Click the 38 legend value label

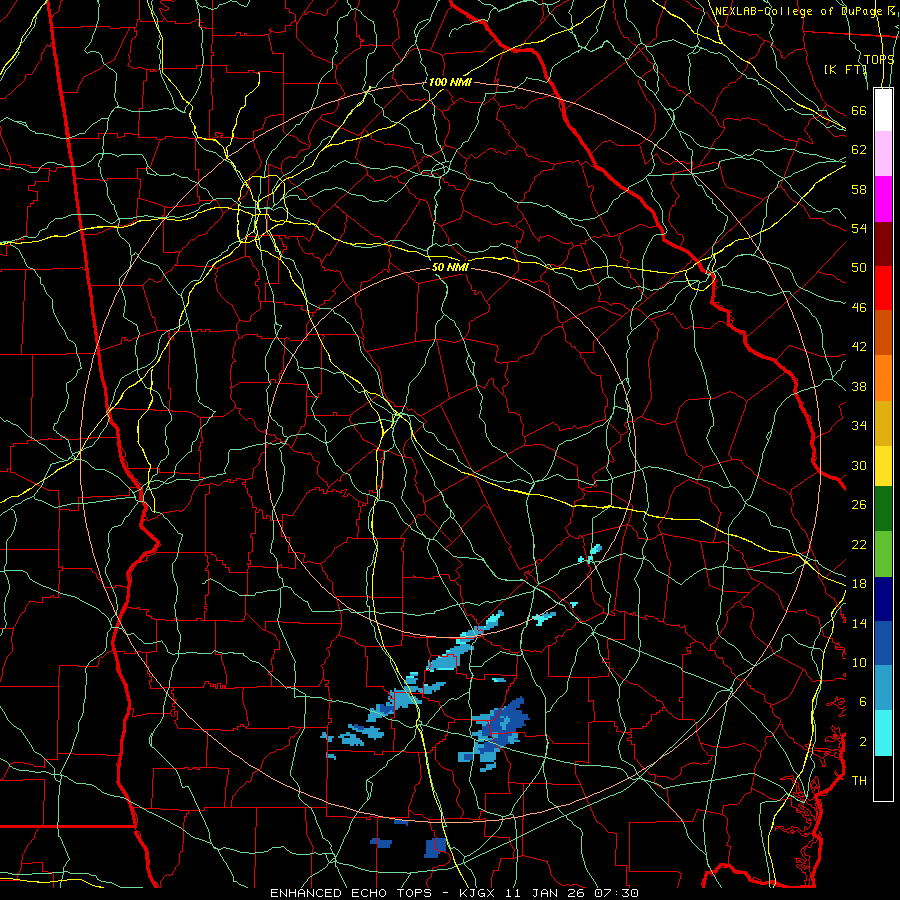859,386
